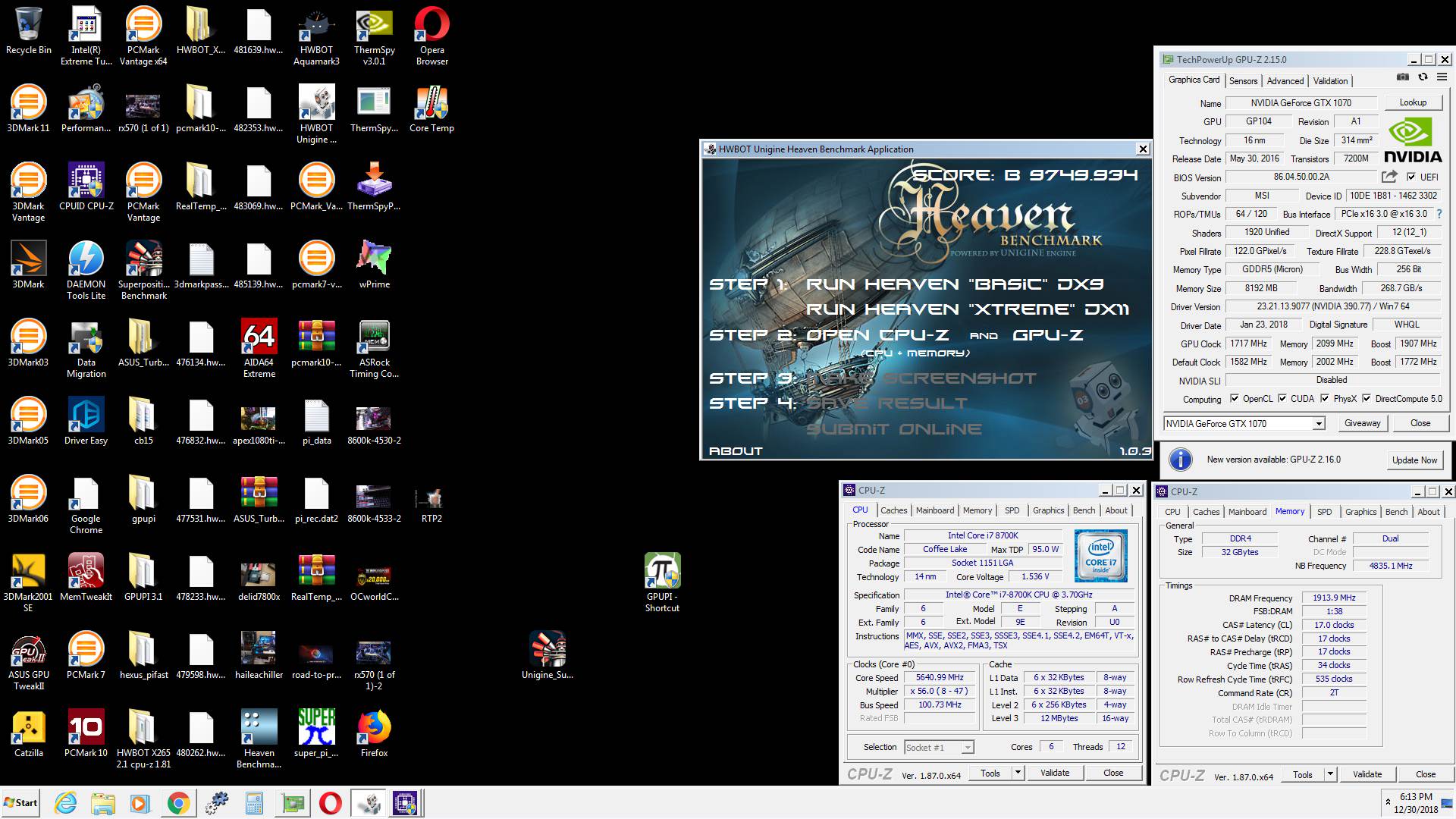Screen dimensions: 1456x819
Task: Toggle UEFI checkbox in GPU-Z
Action: click(x=1411, y=177)
